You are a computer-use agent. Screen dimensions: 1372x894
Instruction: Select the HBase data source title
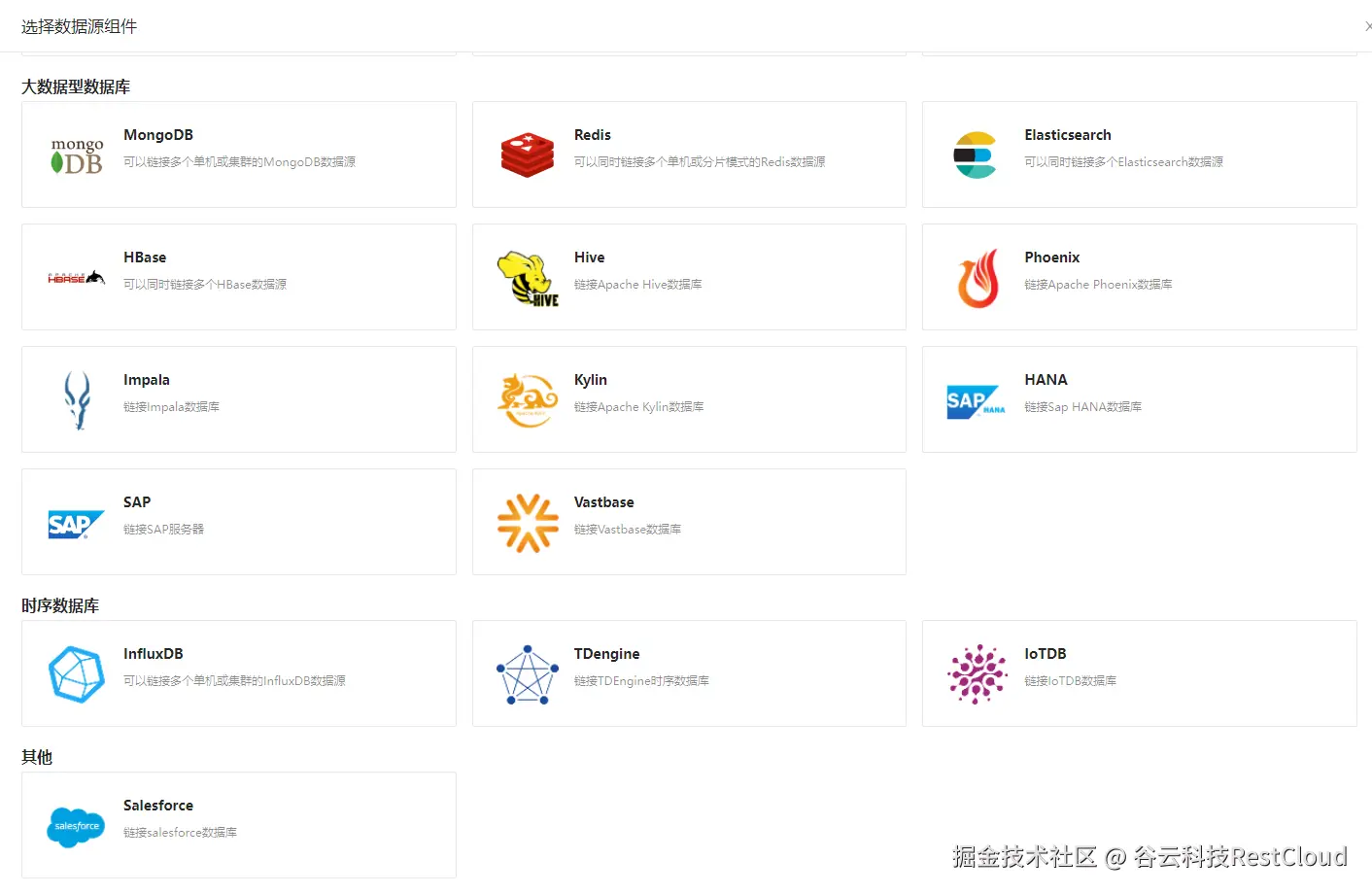pos(145,258)
